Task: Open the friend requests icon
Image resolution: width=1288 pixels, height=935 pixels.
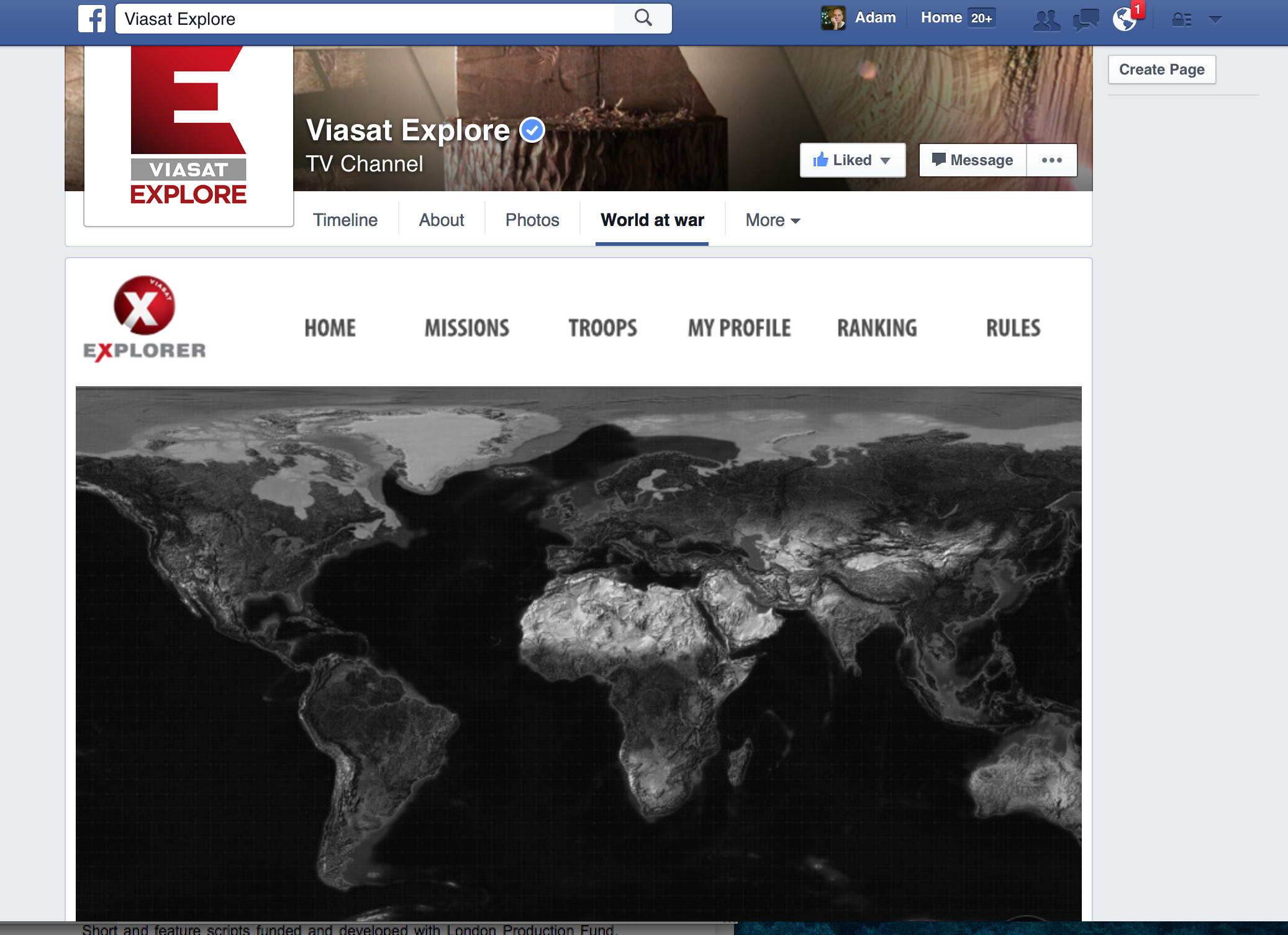Action: [x=1046, y=20]
